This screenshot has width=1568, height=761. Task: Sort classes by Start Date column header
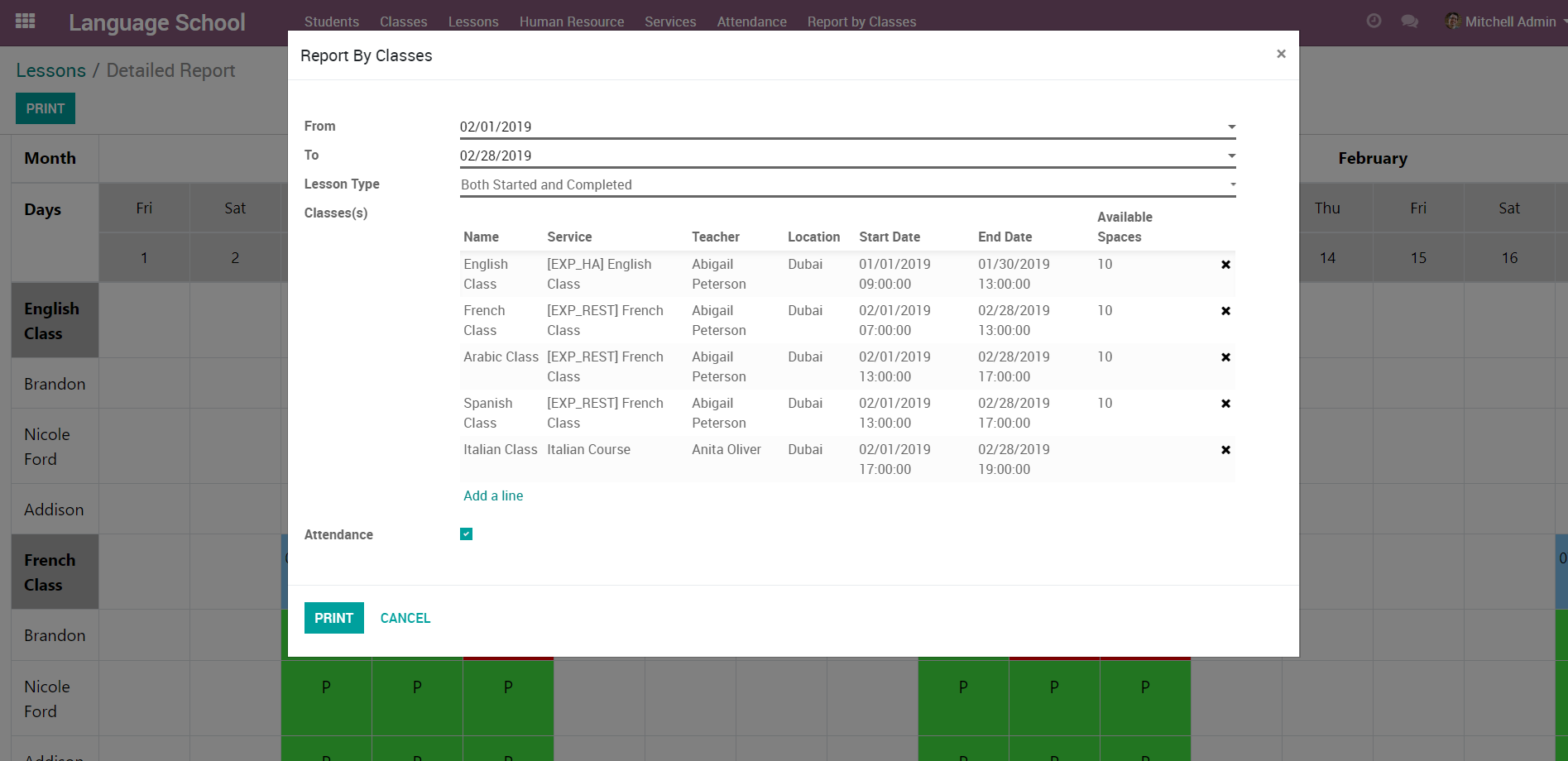[x=889, y=237]
